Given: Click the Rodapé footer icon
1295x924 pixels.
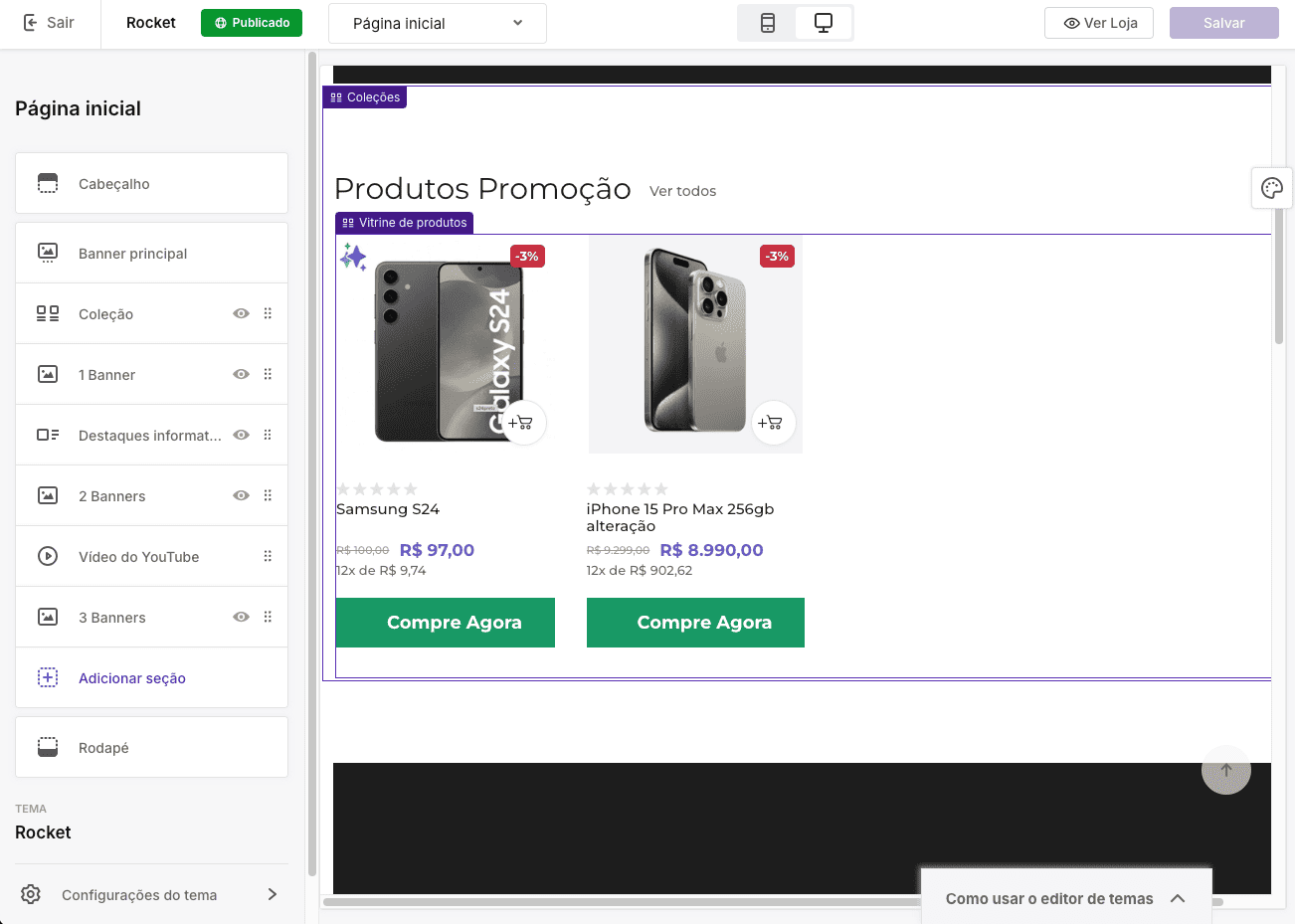Looking at the screenshot, I should click(x=48, y=747).
